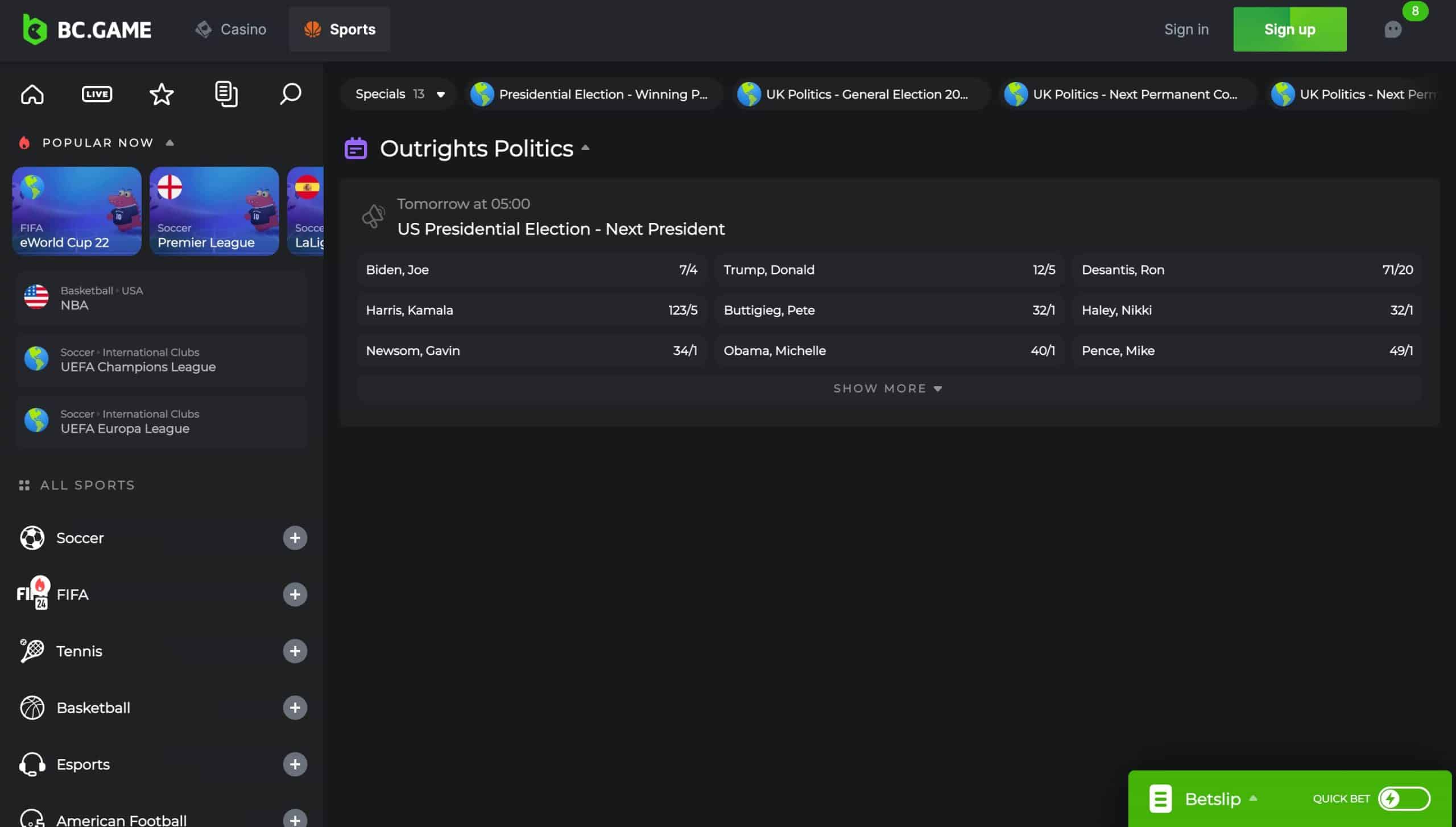Bet on Desantis, Ron at 71/20
The width and height of the screenshot is (1456, 827).
tap(1247, 270)
